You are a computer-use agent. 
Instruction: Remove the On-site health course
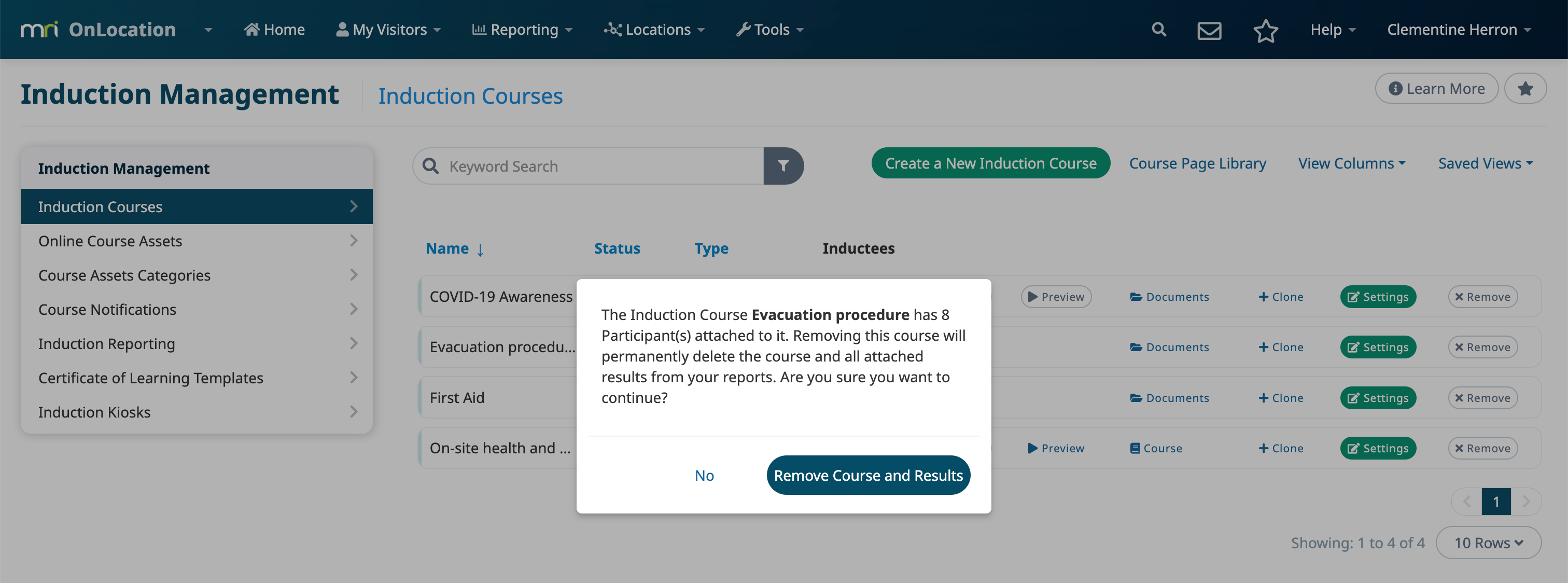pos(1482,448)
